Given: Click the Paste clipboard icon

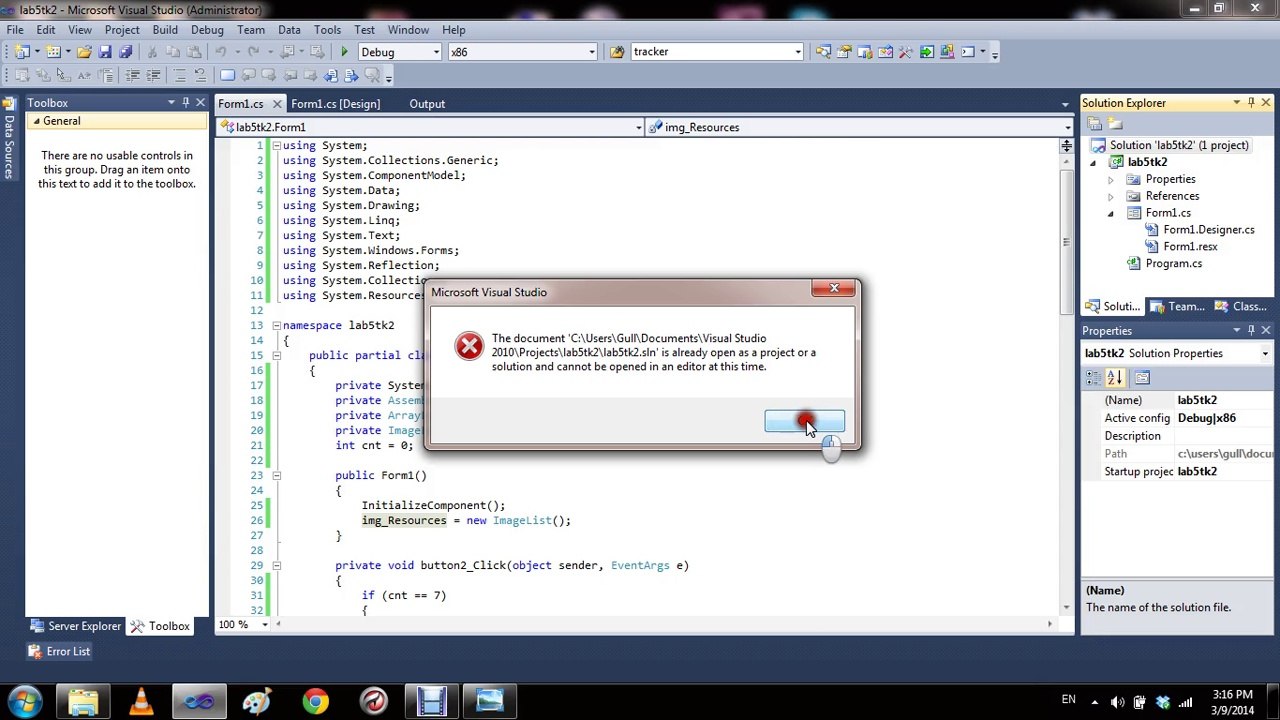Looking at the screenshot, I should [192, 52].
